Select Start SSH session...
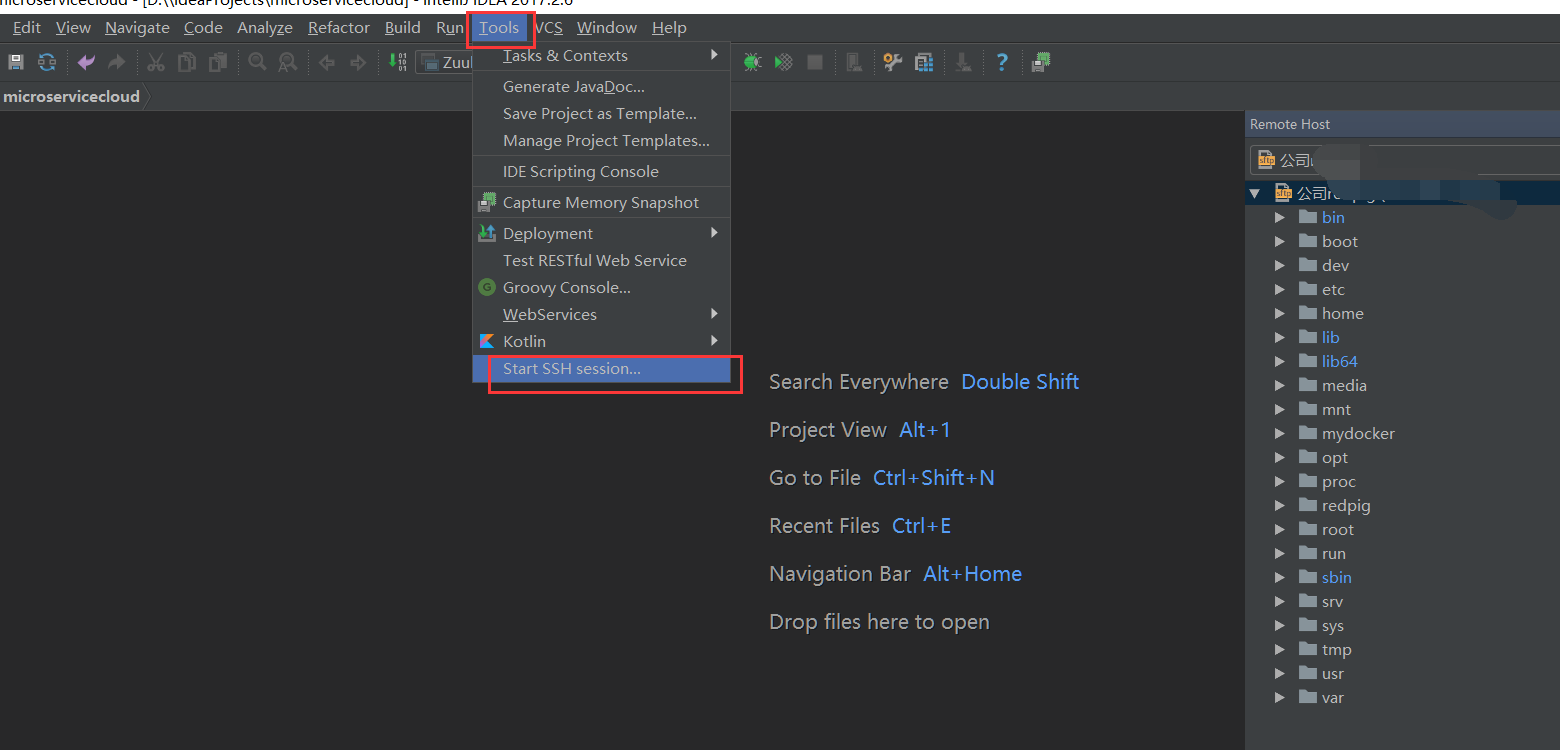The width and height of the screenshot is (1560, 750). coord(601,369)
